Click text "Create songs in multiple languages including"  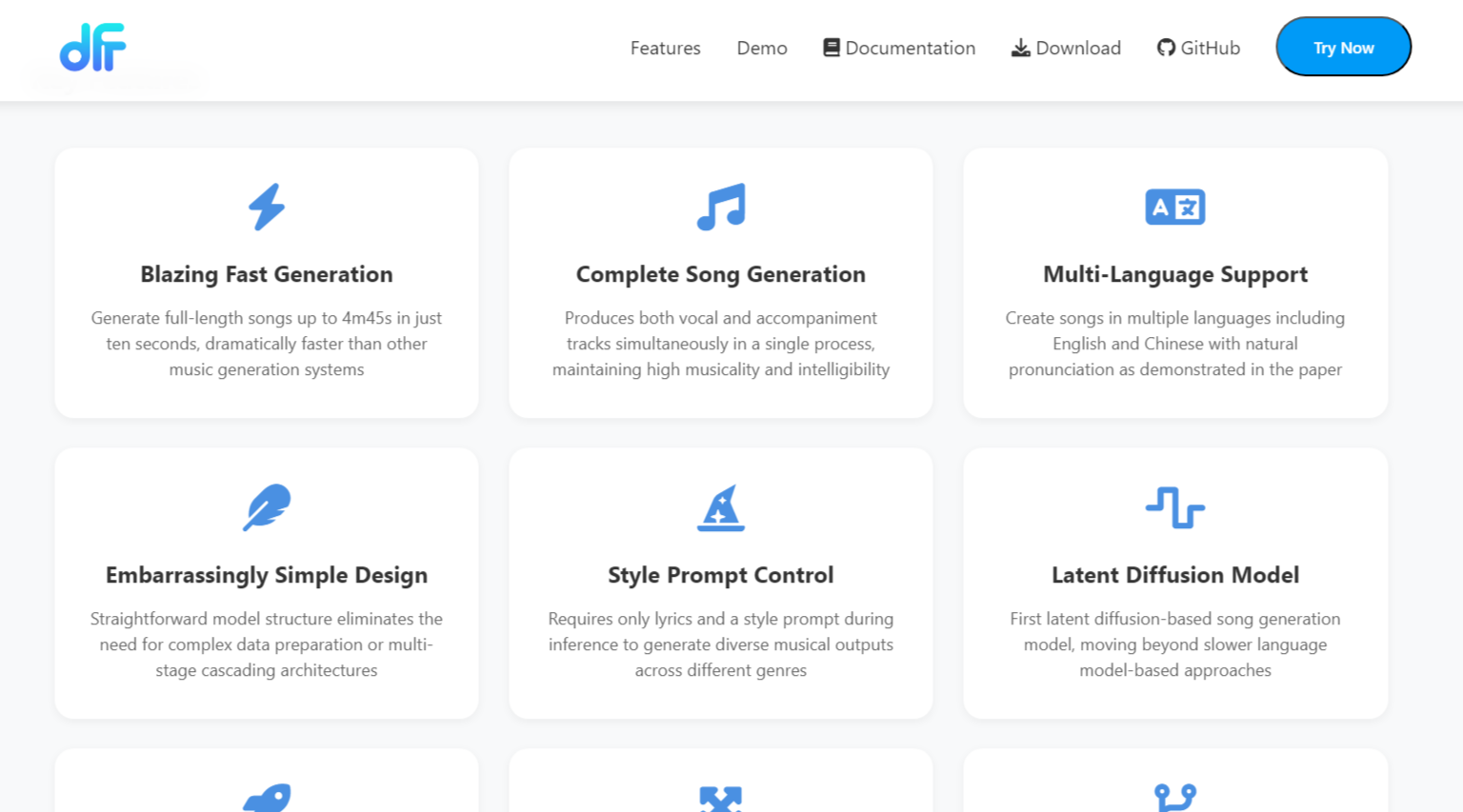tap(1174, 318)
